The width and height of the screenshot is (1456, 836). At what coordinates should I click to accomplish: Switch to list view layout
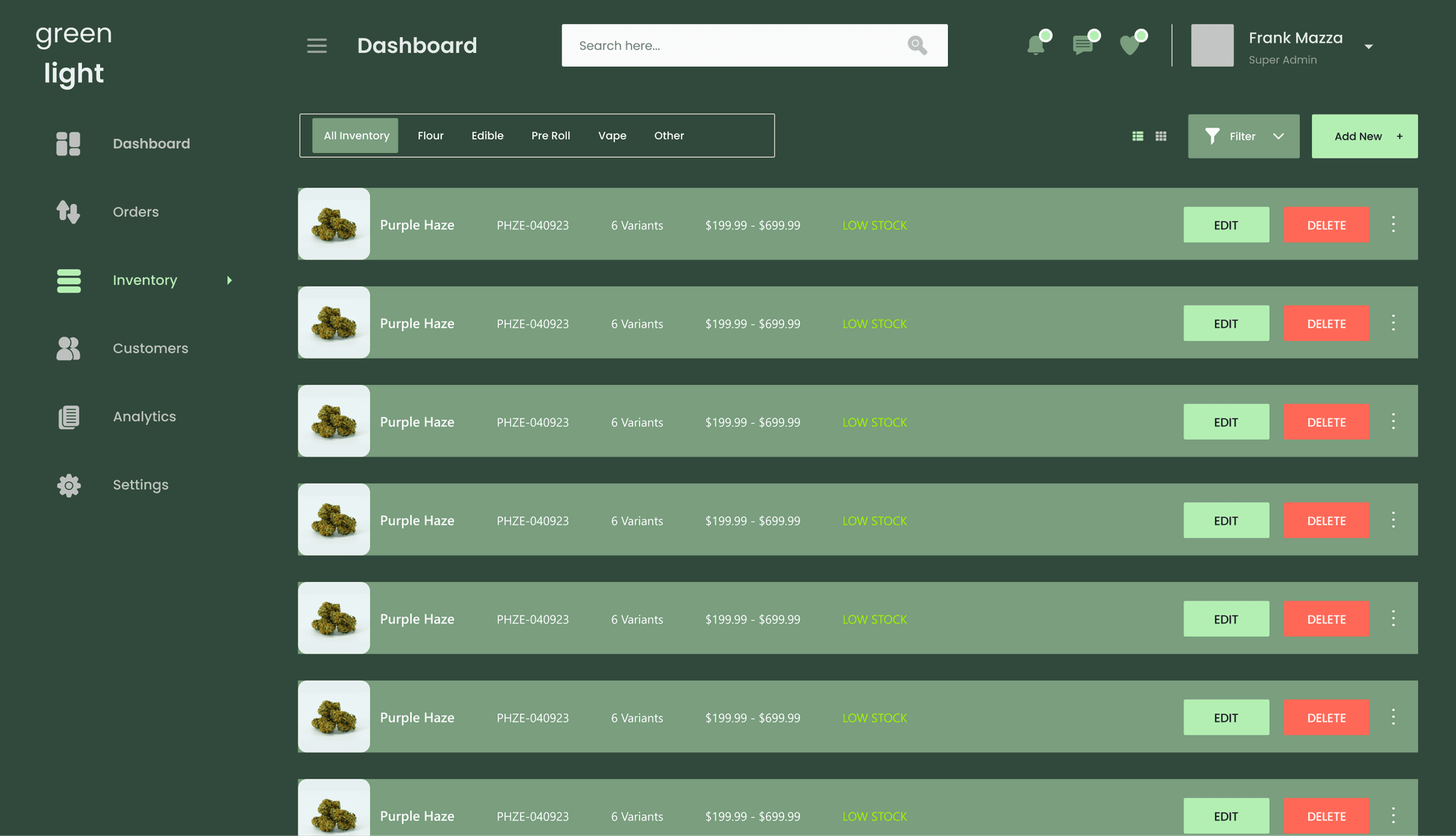tap(1137, 136)
